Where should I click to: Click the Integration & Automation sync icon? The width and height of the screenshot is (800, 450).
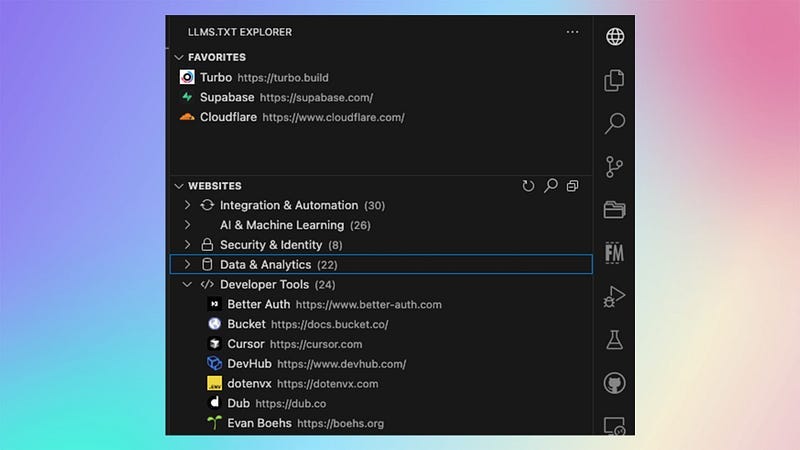[x=207, y=205]
